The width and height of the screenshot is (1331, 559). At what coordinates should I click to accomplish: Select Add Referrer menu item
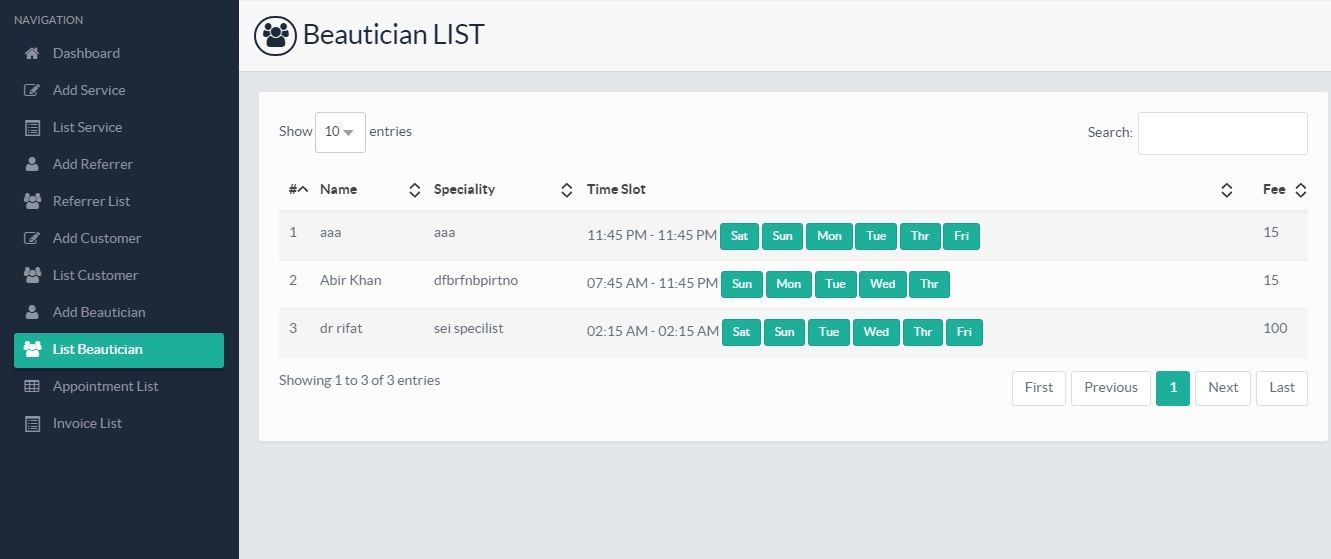pos(92,164)
